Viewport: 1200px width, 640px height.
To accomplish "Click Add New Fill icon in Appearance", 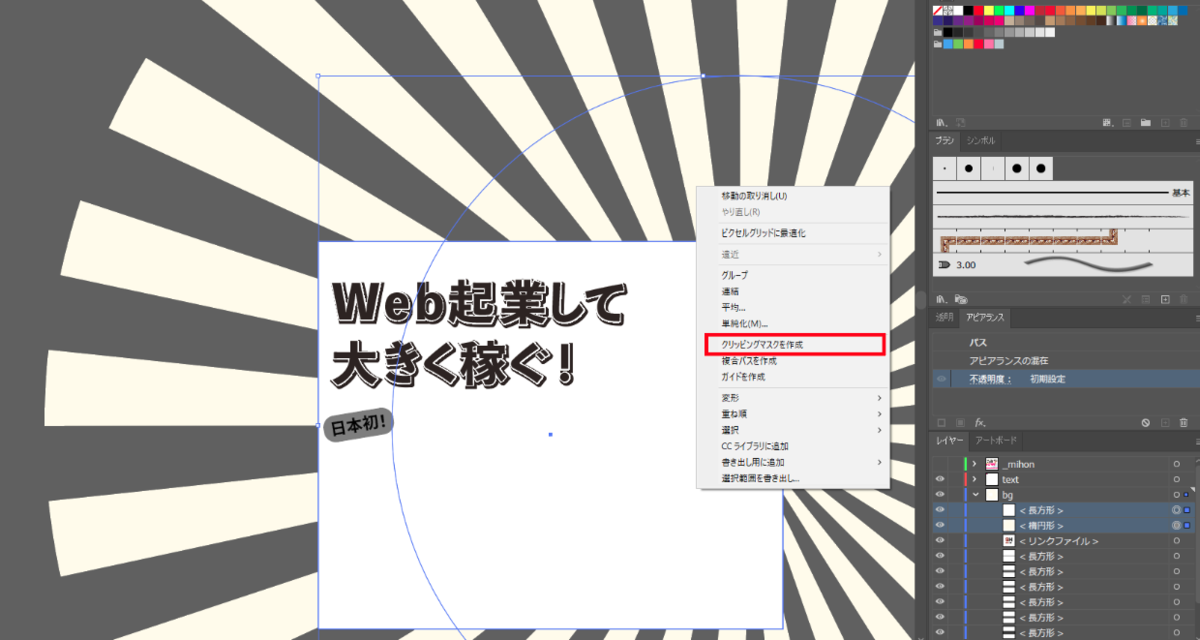I will [960, 423].
